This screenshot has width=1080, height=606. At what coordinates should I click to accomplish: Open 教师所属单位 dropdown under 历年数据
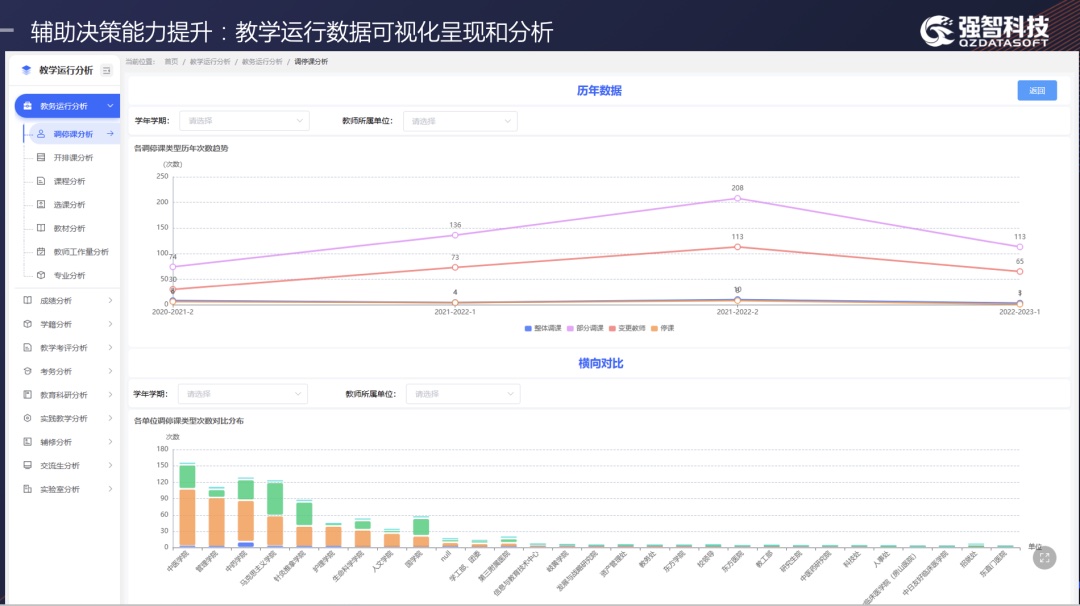click(460, 121)
